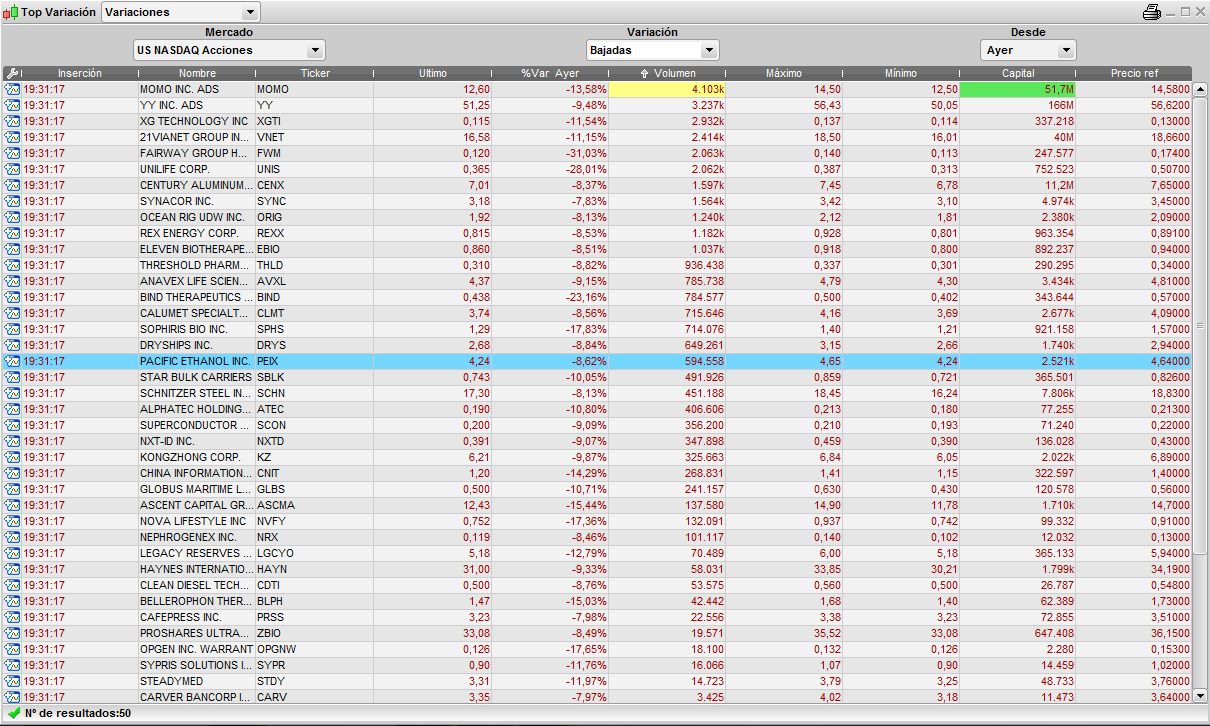Click highlighted volume 4.103k cell
The width and height of the screenshot is (1210, 726).
pos(667,89)
